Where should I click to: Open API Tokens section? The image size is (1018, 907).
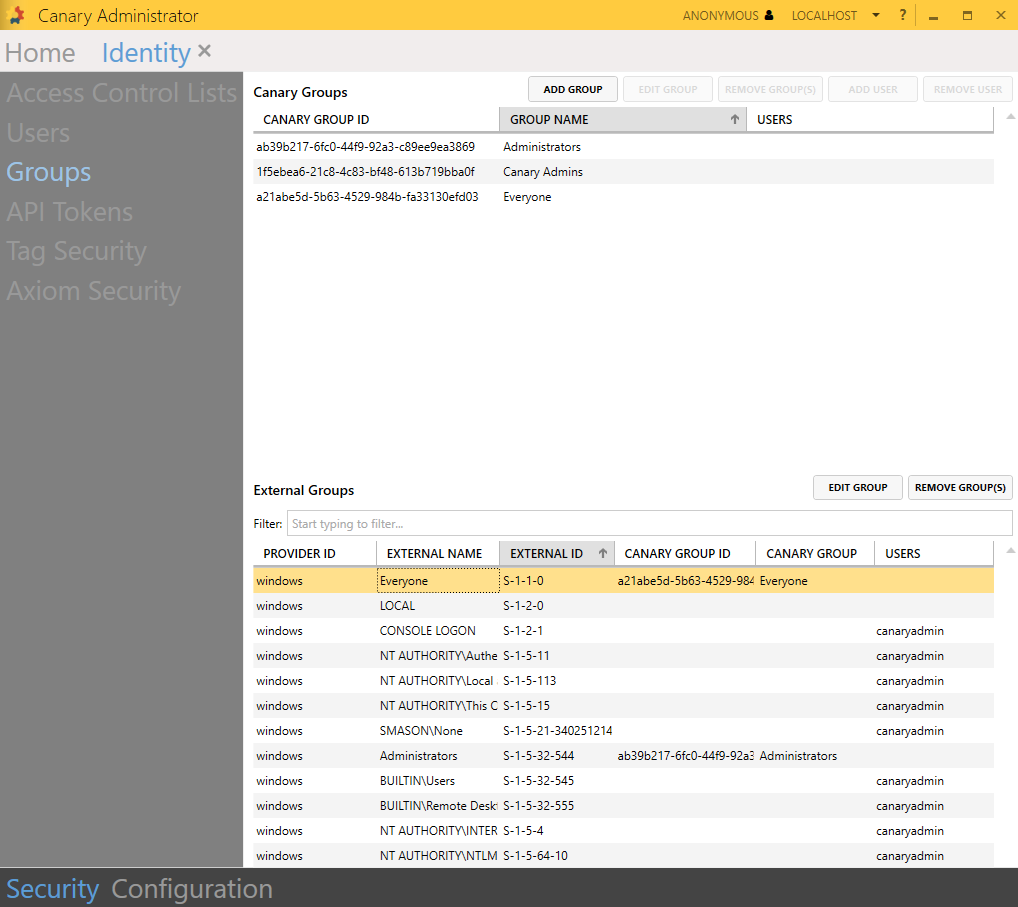click(x=69, y=212)
